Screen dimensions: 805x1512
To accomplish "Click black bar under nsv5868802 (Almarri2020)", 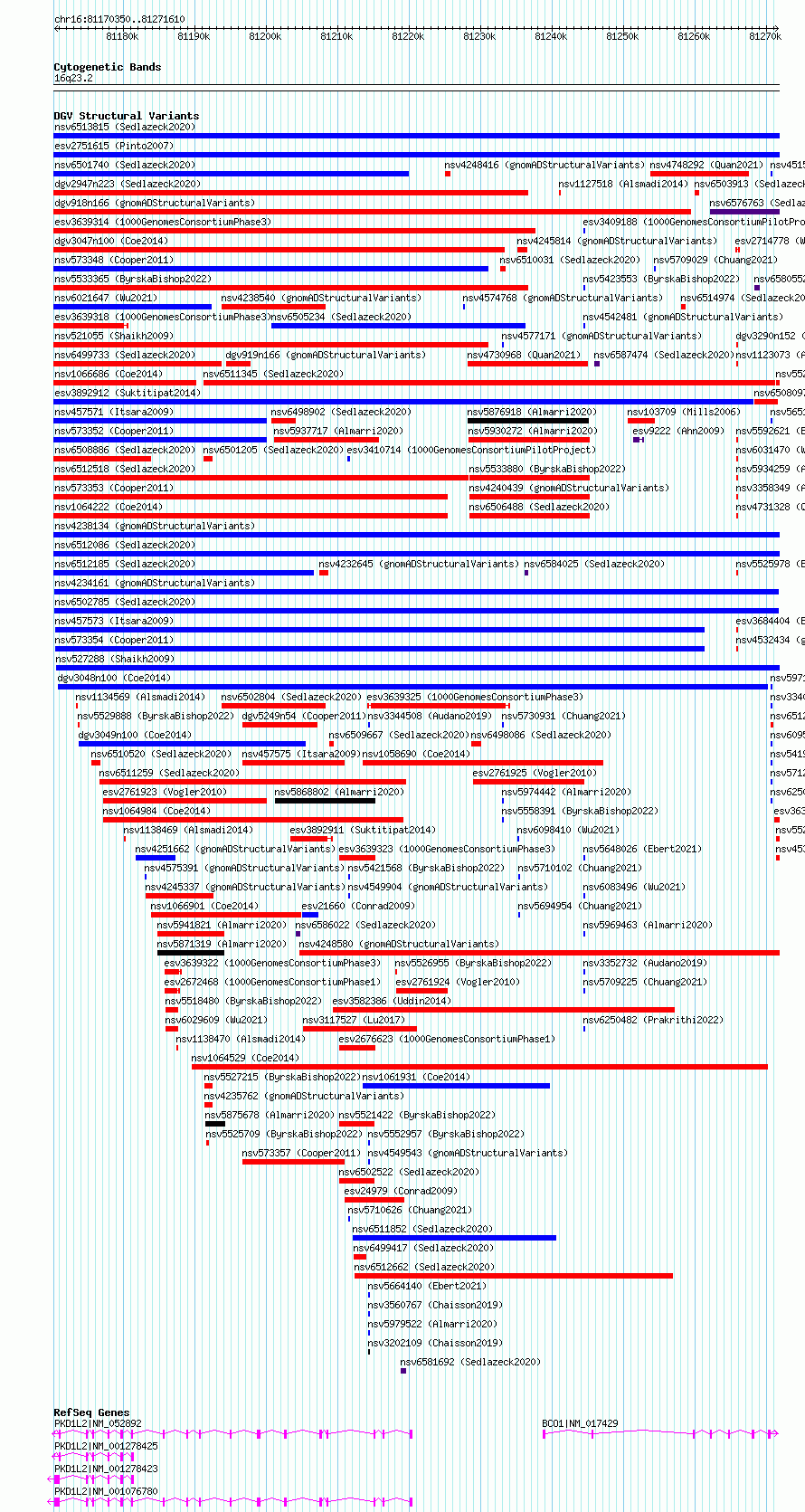I will click(x=325, y=801).
